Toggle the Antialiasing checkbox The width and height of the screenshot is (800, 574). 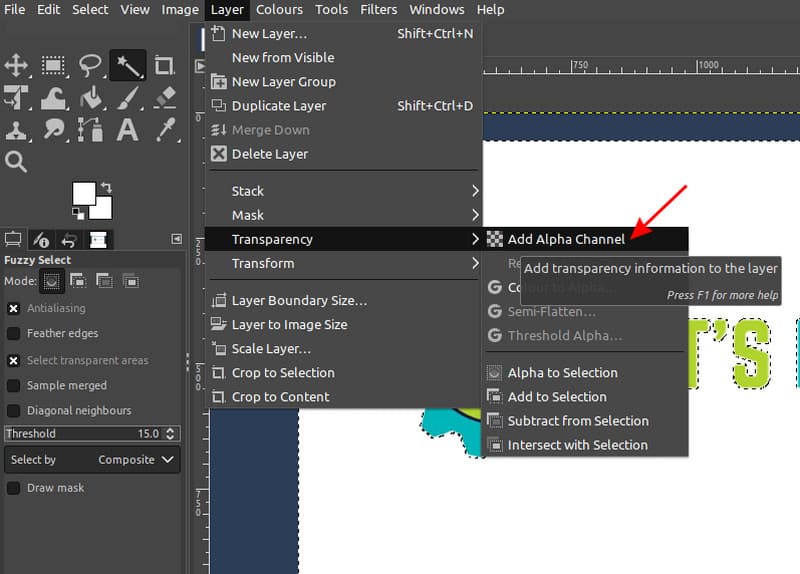click(14, 309)
